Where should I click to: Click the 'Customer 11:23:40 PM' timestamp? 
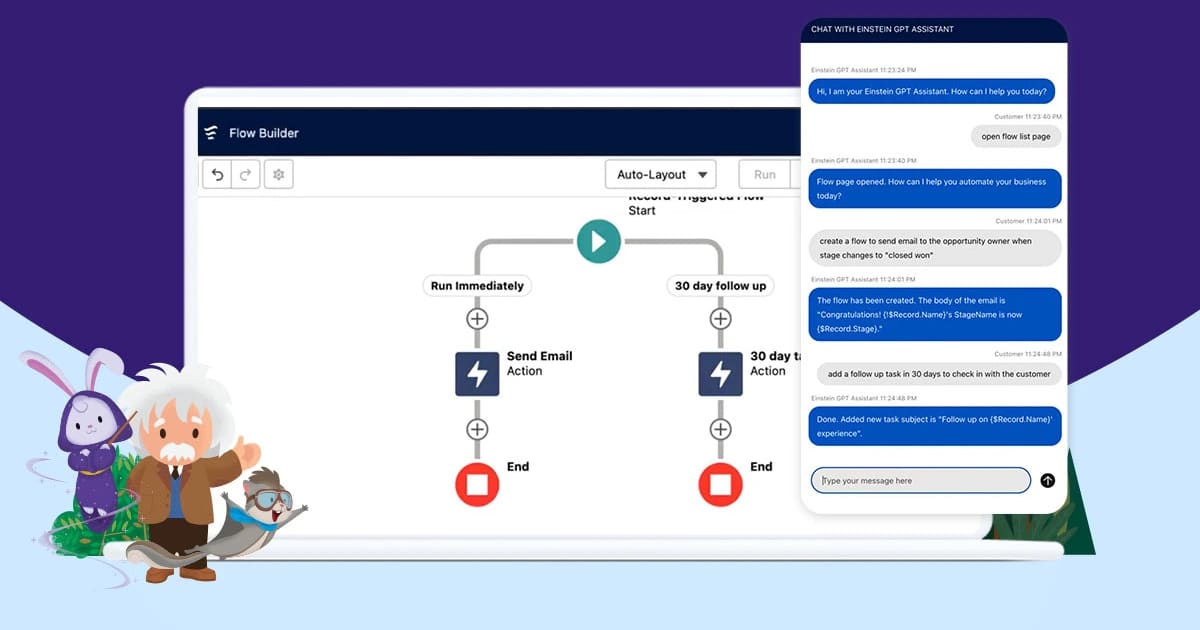(1028, 116)
